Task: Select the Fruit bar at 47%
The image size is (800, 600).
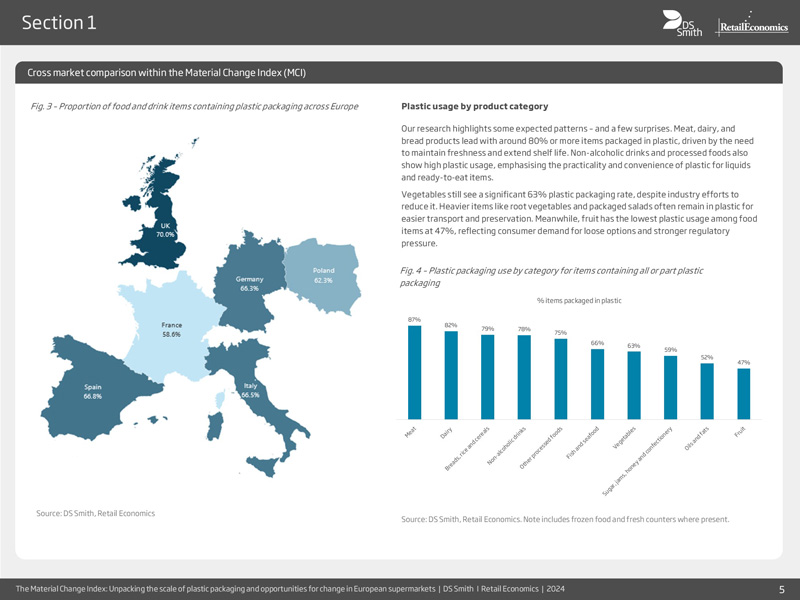Action: [743, 394]
